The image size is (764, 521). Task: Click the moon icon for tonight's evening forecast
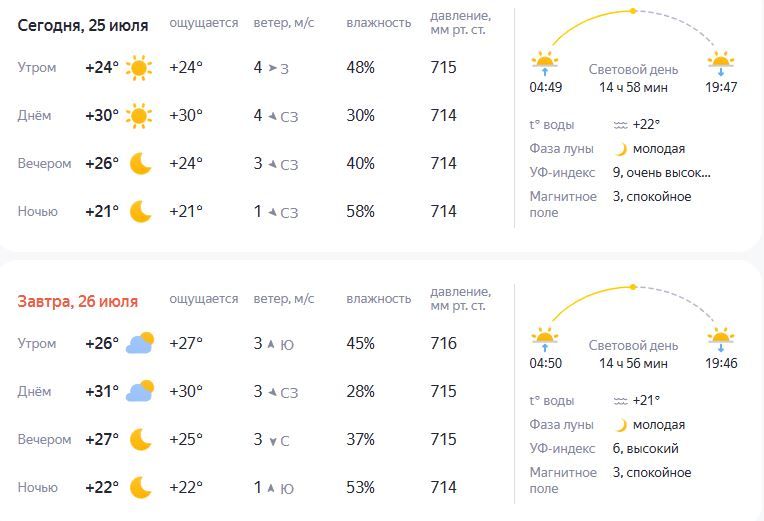point(140,164)
